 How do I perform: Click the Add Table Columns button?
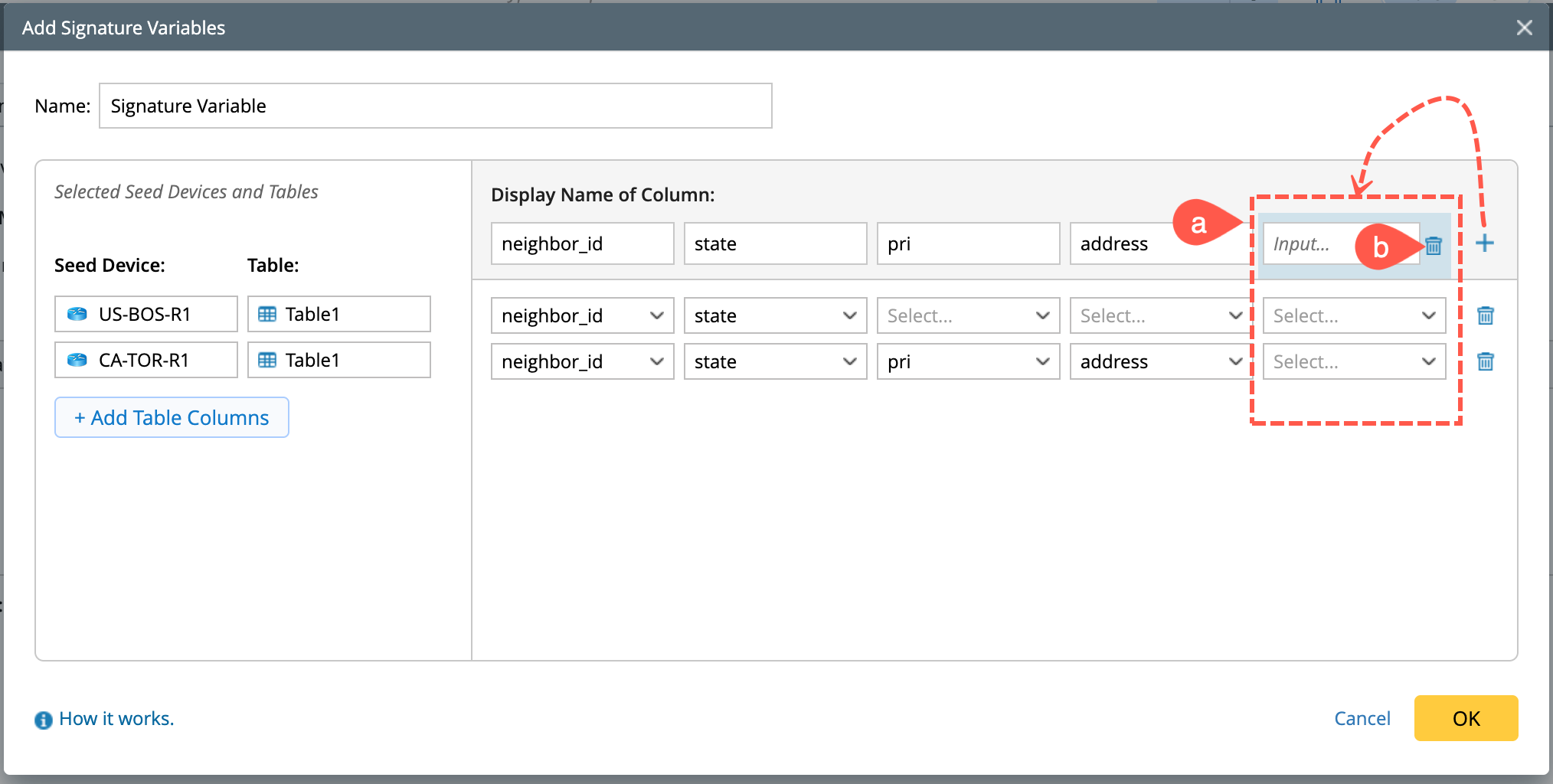[172, 417]
